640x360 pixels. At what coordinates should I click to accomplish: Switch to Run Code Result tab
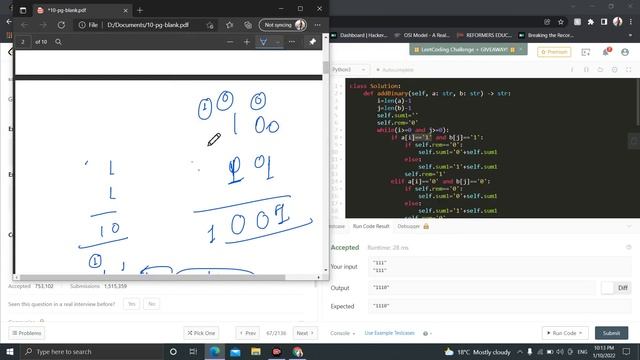(x=371, y=226)
